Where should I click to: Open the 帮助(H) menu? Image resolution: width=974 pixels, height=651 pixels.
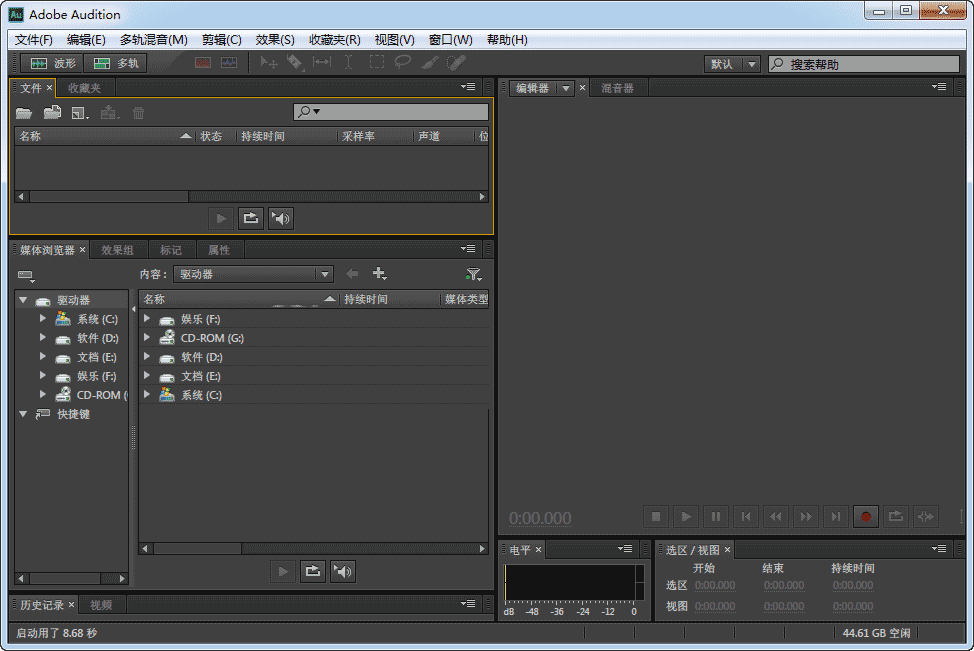point(507,40)
